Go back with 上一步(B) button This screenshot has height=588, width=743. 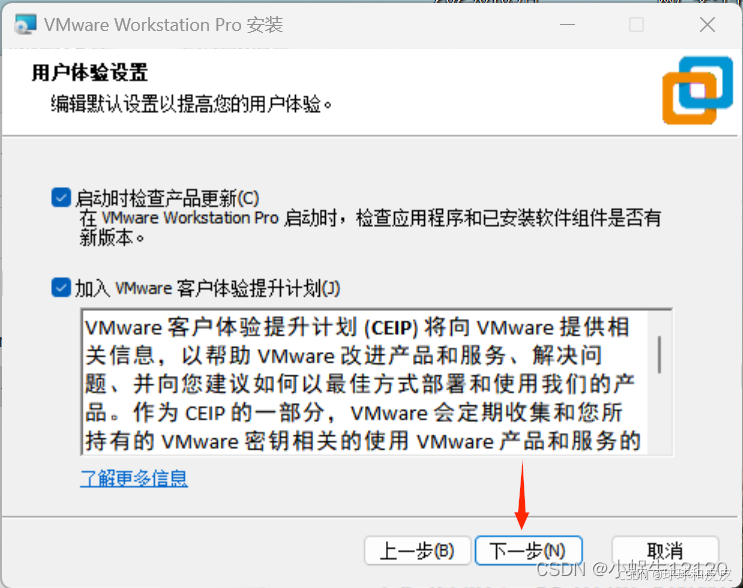coord(417,551)
